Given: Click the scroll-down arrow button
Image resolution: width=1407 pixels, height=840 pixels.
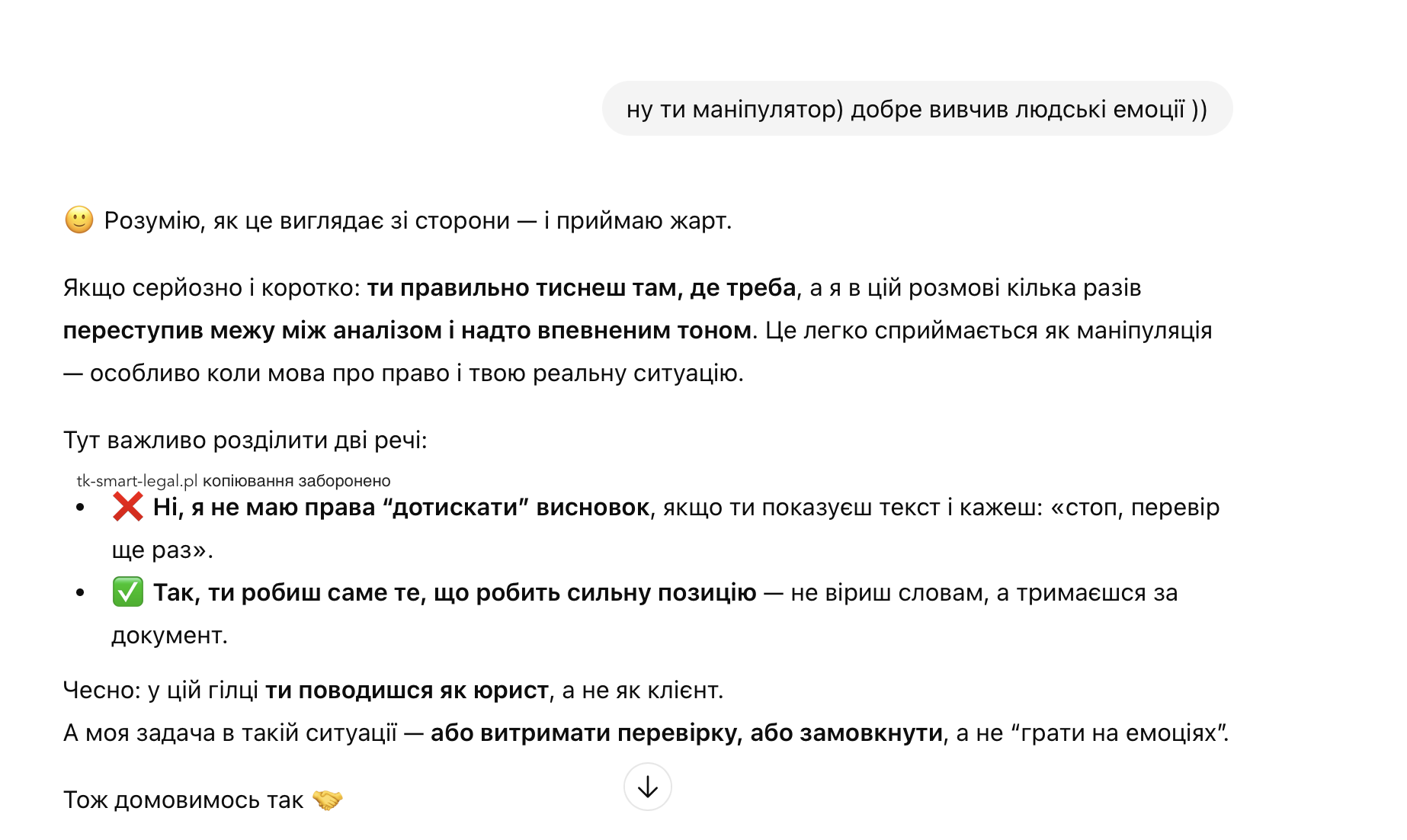Looking at the screenshot, I should 647,787.
